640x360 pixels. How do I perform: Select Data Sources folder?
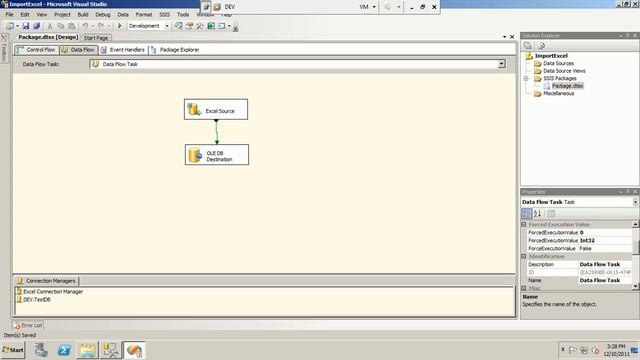point(558,63)
